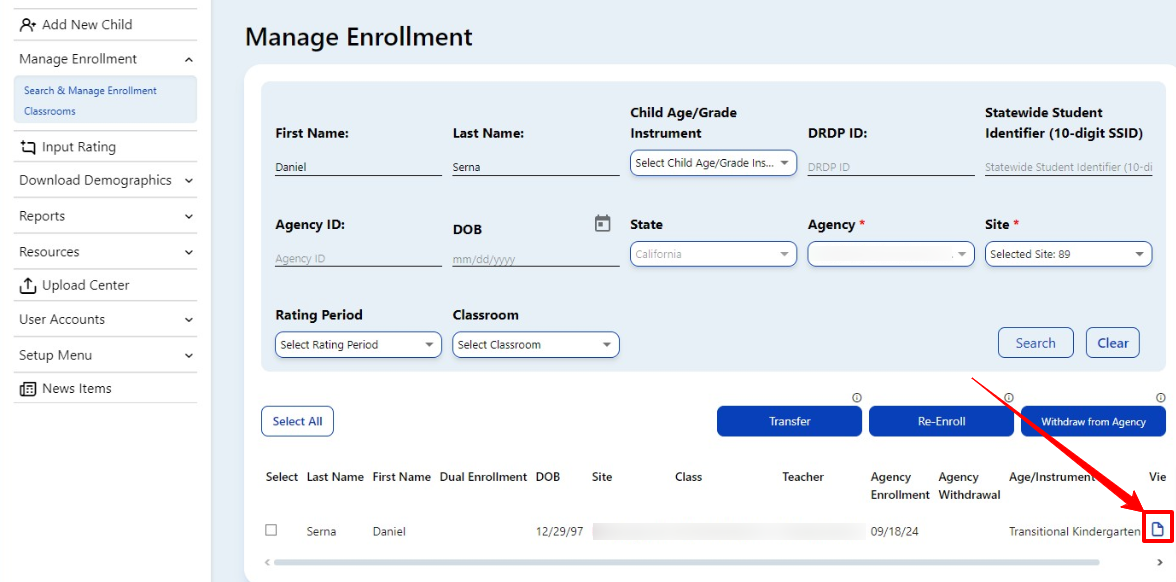Click the News Items newspaper icon
Screen dimensions: 1176x582
(28, 388)
